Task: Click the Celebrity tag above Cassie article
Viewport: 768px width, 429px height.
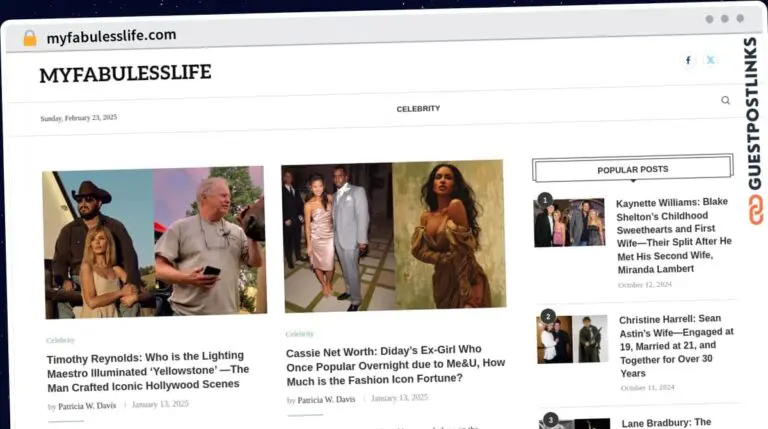Action: (x=299, y=334)
